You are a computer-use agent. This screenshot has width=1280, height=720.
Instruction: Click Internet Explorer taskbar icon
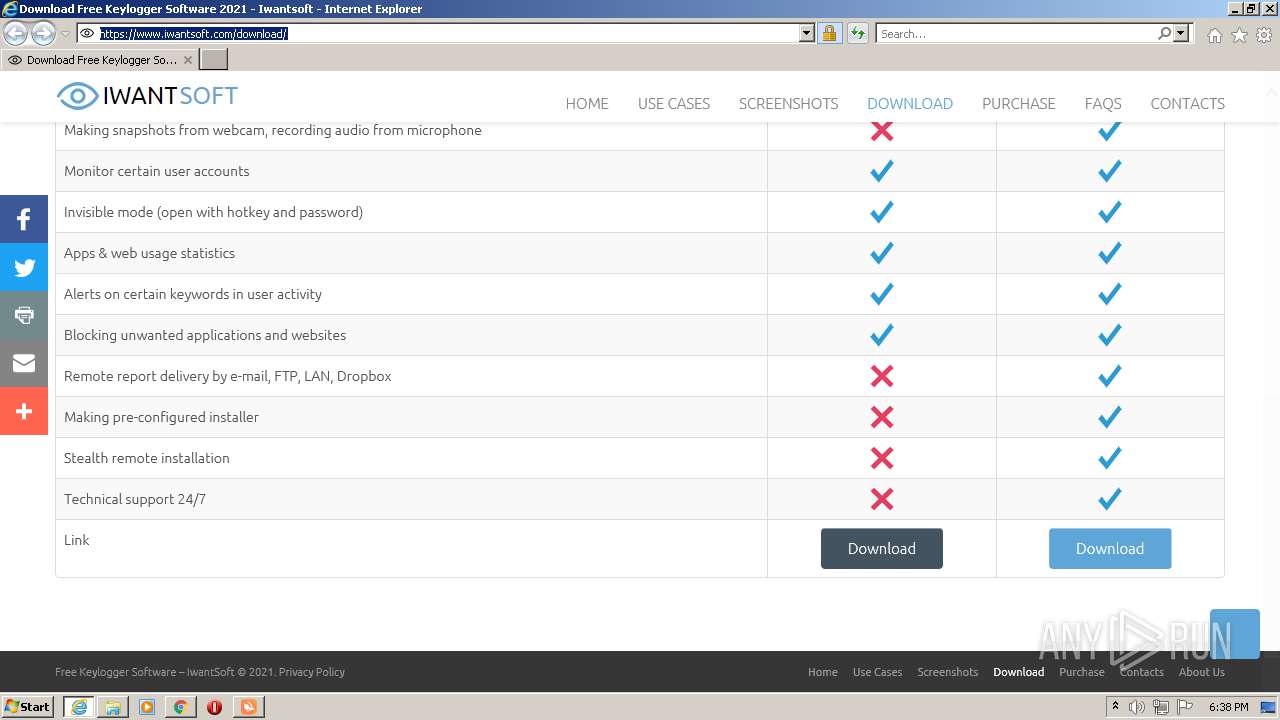click(79, 707)
